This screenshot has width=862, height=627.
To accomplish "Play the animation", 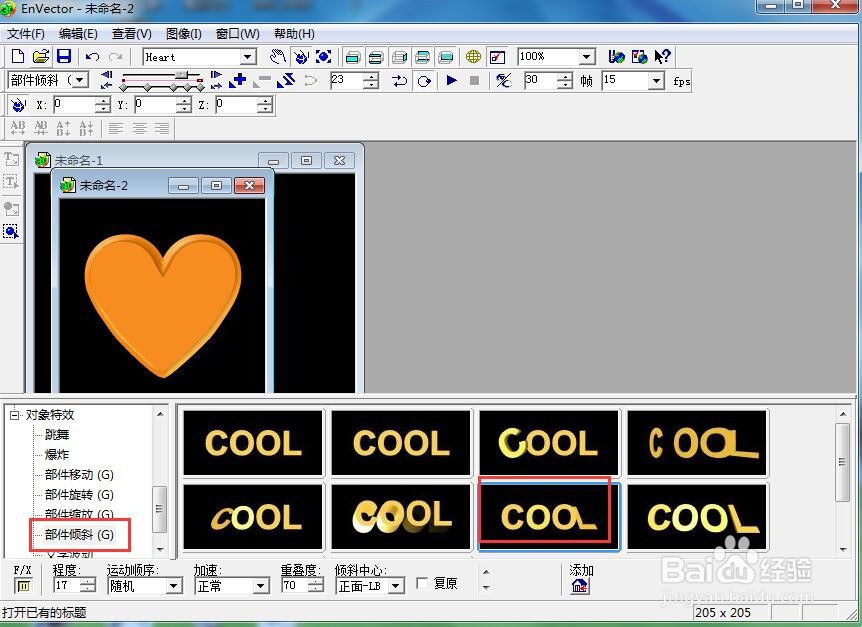I will (x=451, y=80).
